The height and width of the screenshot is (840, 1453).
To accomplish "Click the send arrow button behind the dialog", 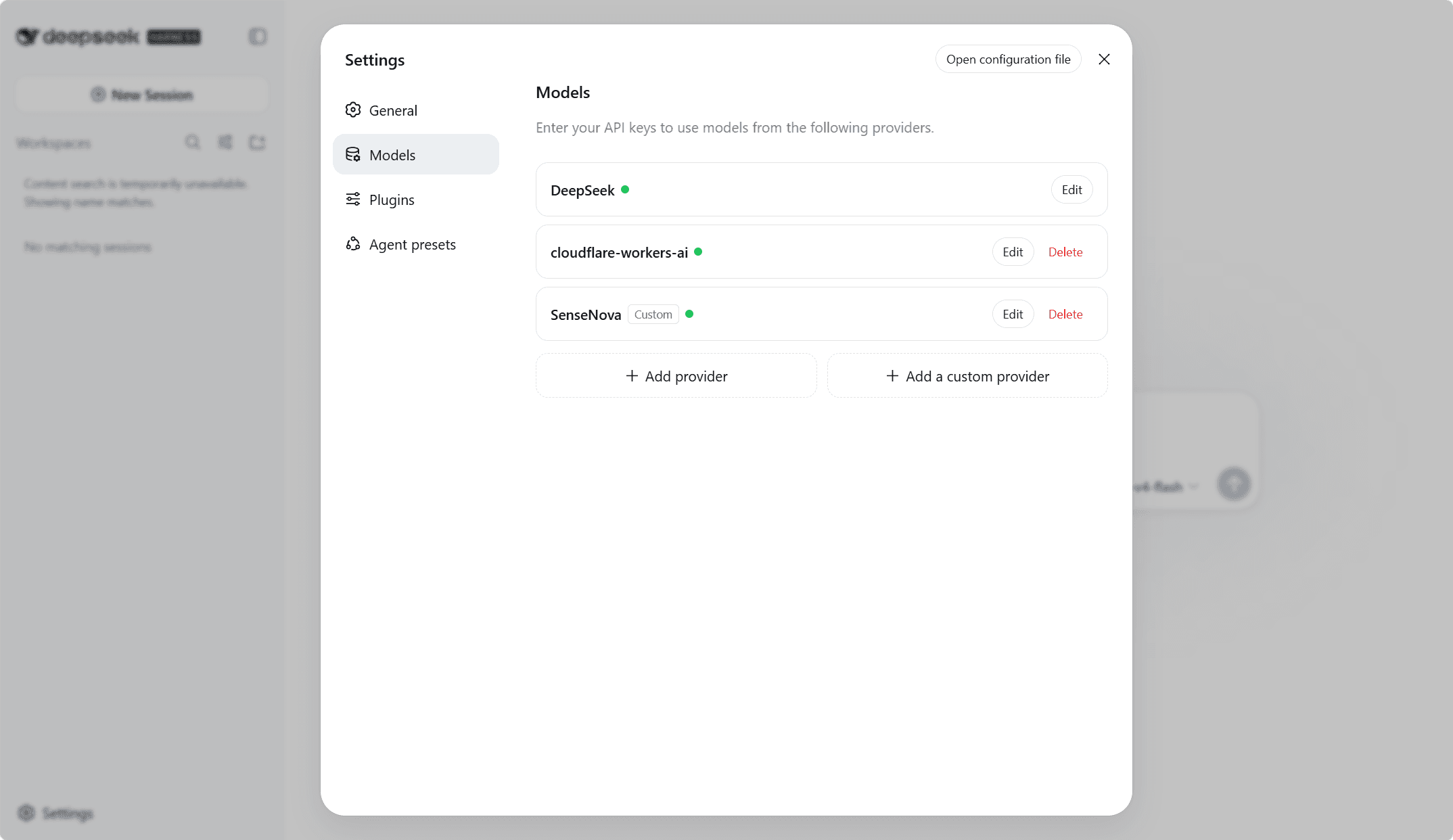I will [1234, 484].
